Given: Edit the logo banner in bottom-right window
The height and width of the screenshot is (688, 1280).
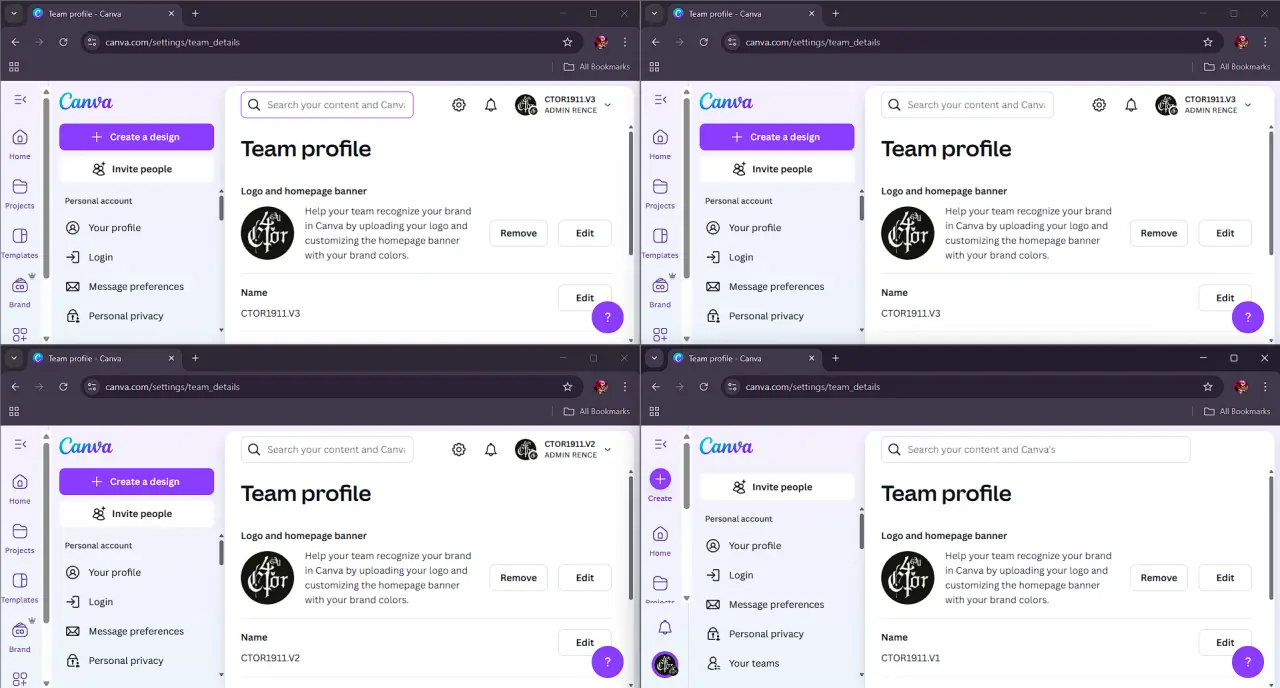Looking at the screenshot, I should 1225,578.
